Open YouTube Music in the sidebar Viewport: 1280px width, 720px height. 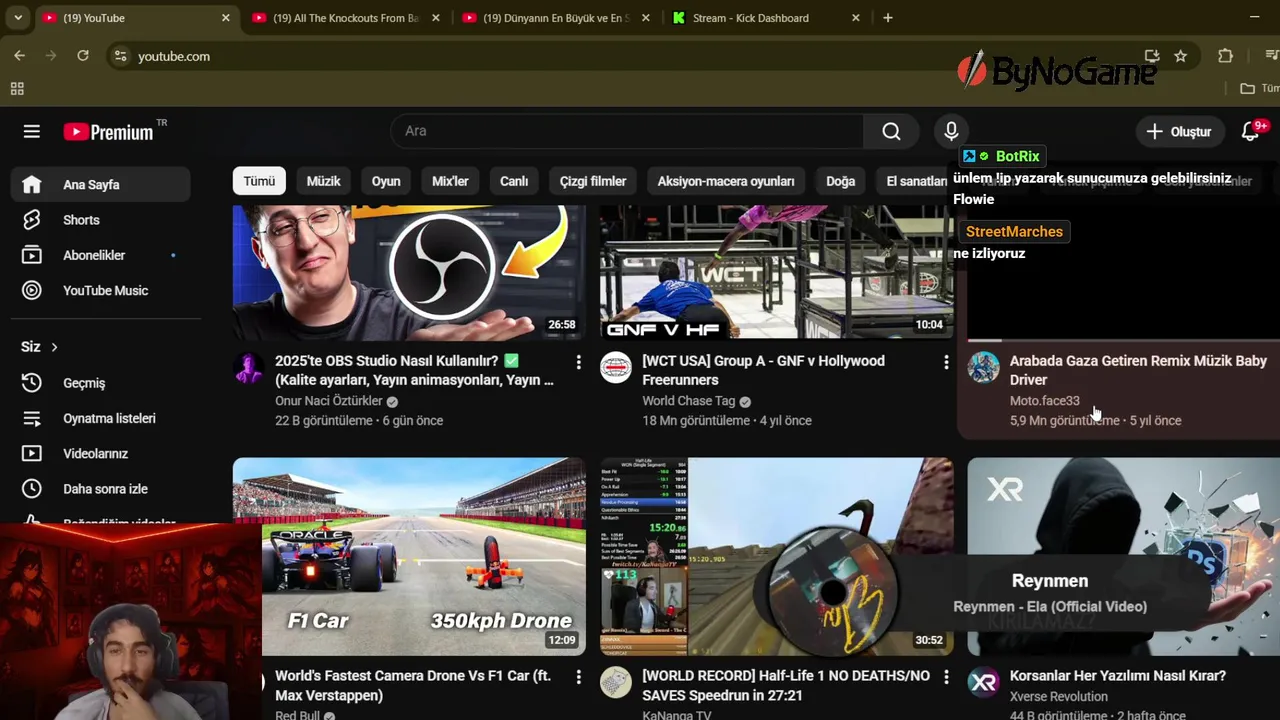pyautogui.click(x=100, y=290)
